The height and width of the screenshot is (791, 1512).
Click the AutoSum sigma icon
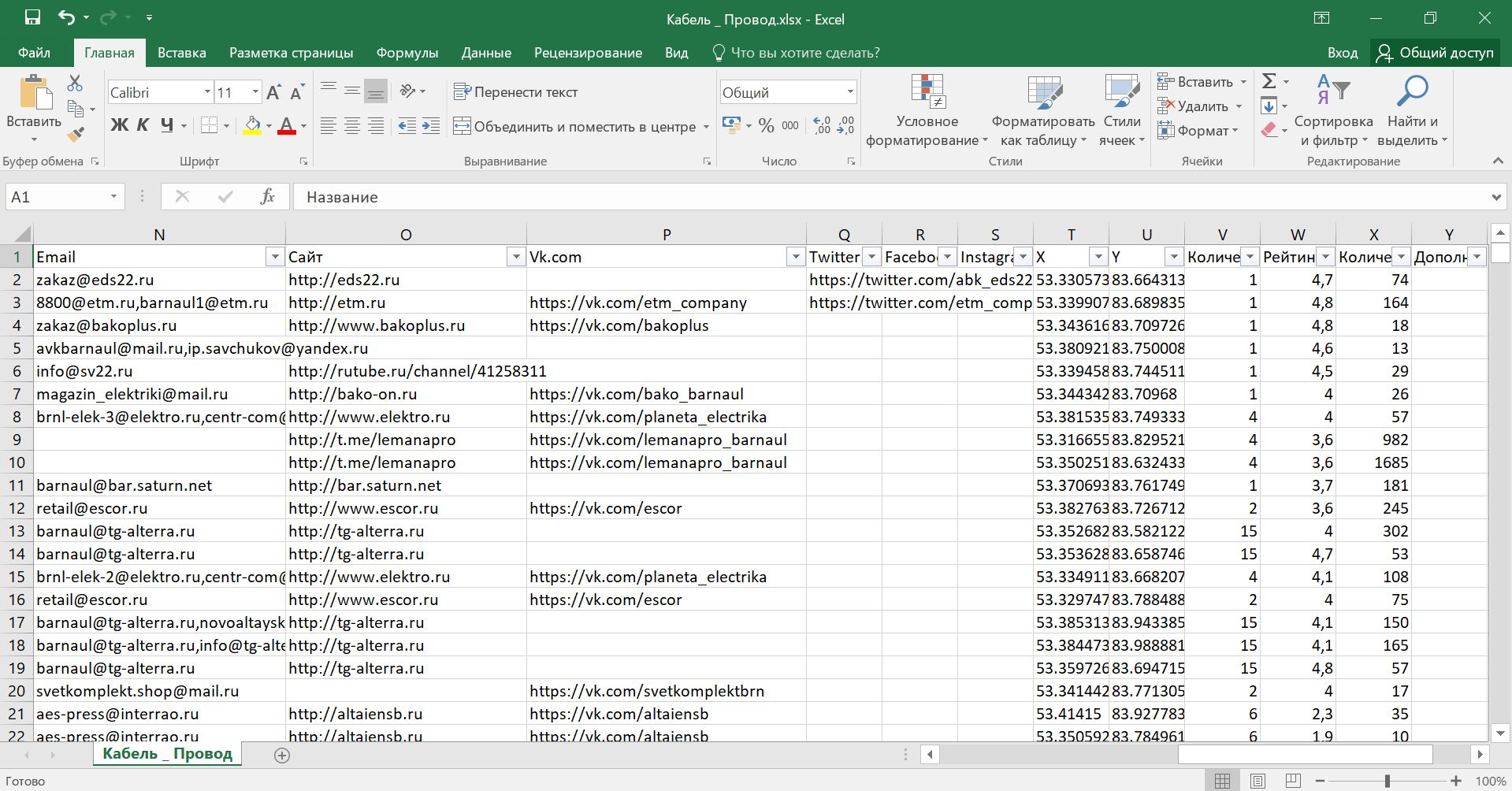[1269, 81]
